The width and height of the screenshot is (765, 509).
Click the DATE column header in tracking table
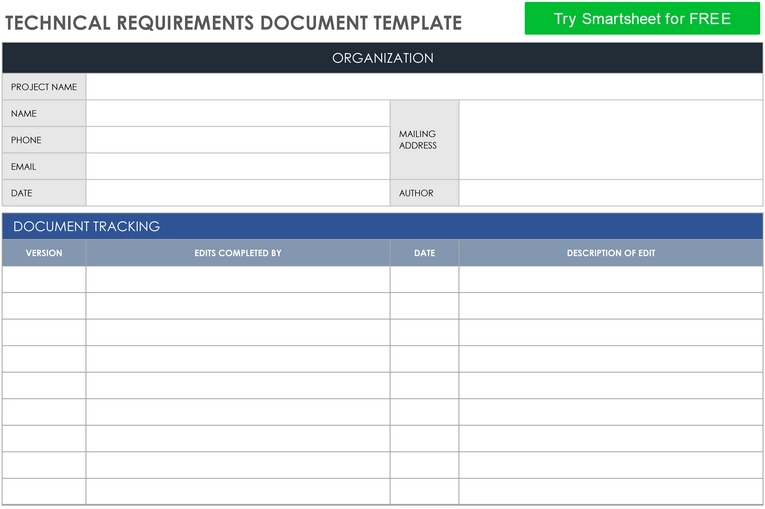[x=424, y=253]
